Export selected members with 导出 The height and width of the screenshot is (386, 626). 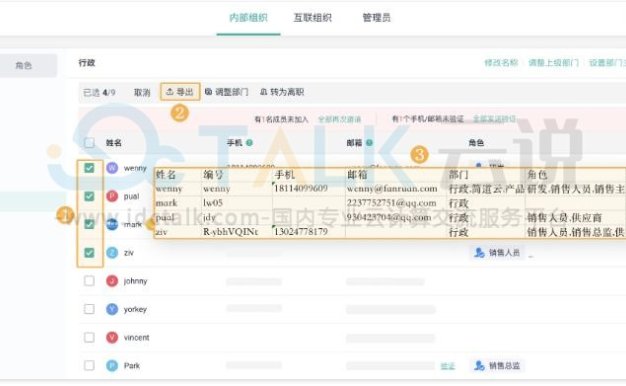click(x=180, y=92)
